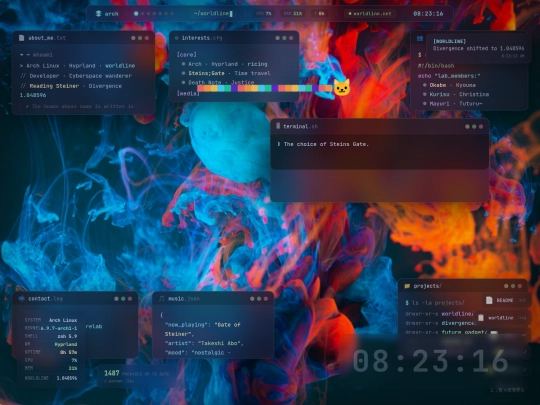
Task: Click the 'ls -la projects/' command
Action: pyautogui.click(x=434, y=303)
